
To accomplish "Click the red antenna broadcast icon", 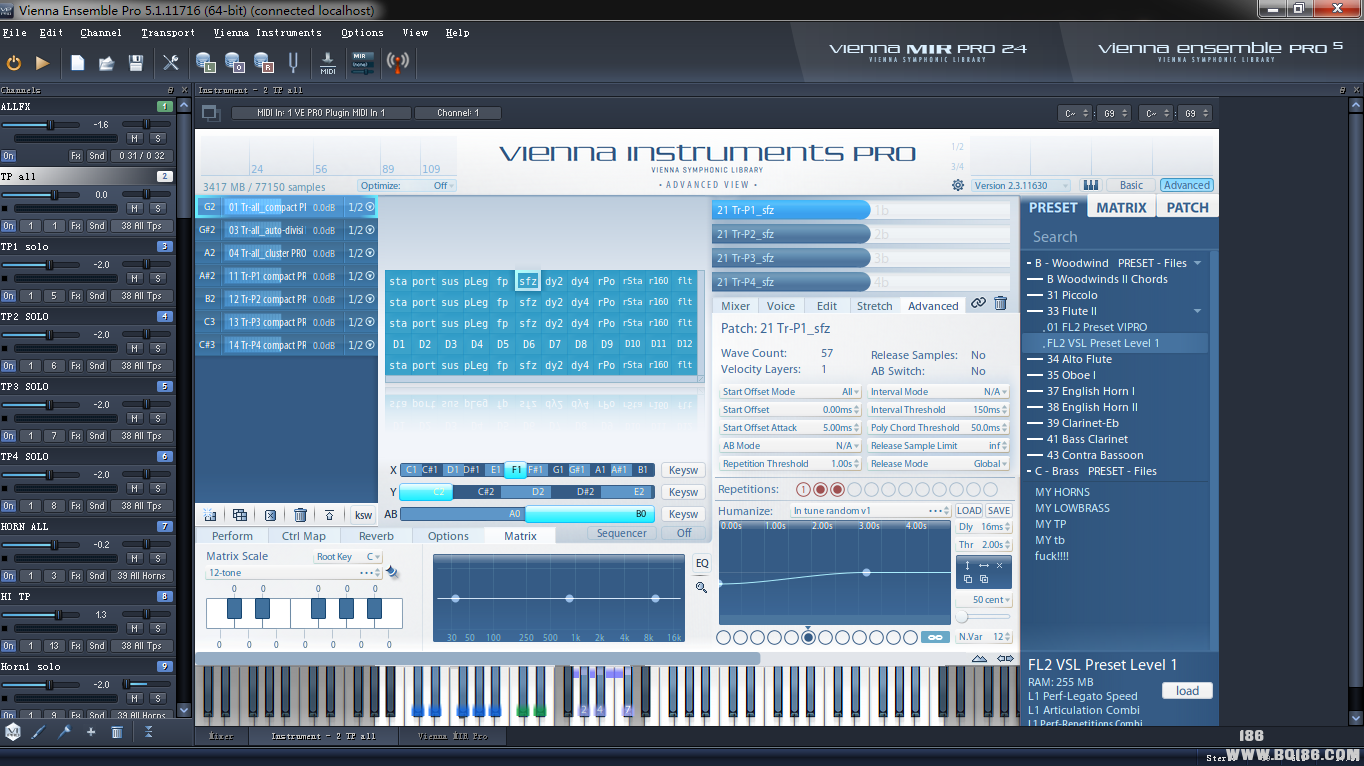I will point(398,63).
